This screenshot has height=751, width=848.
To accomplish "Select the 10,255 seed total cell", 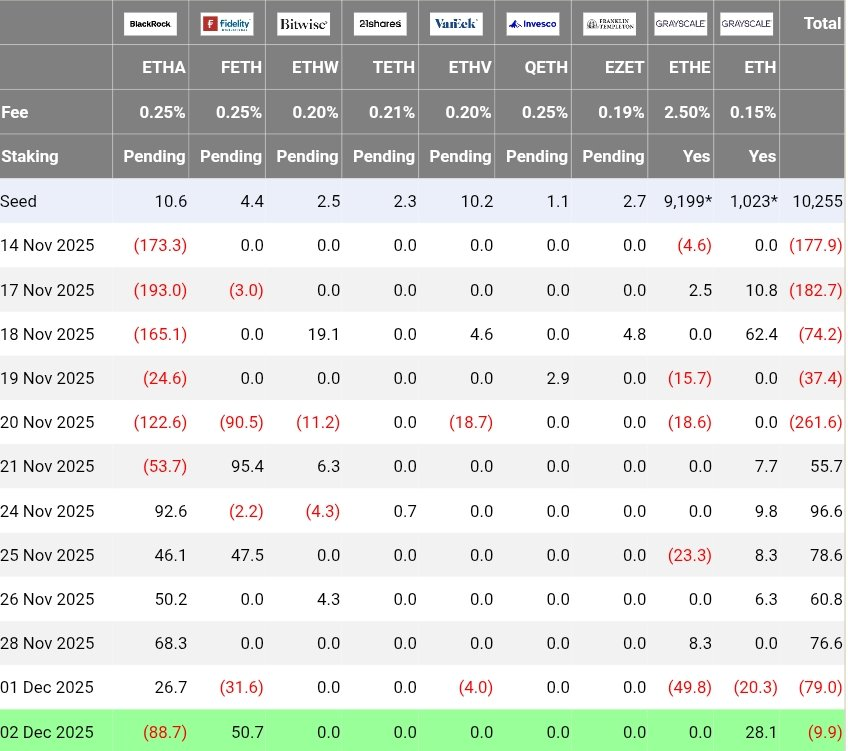I will (817, 201).
